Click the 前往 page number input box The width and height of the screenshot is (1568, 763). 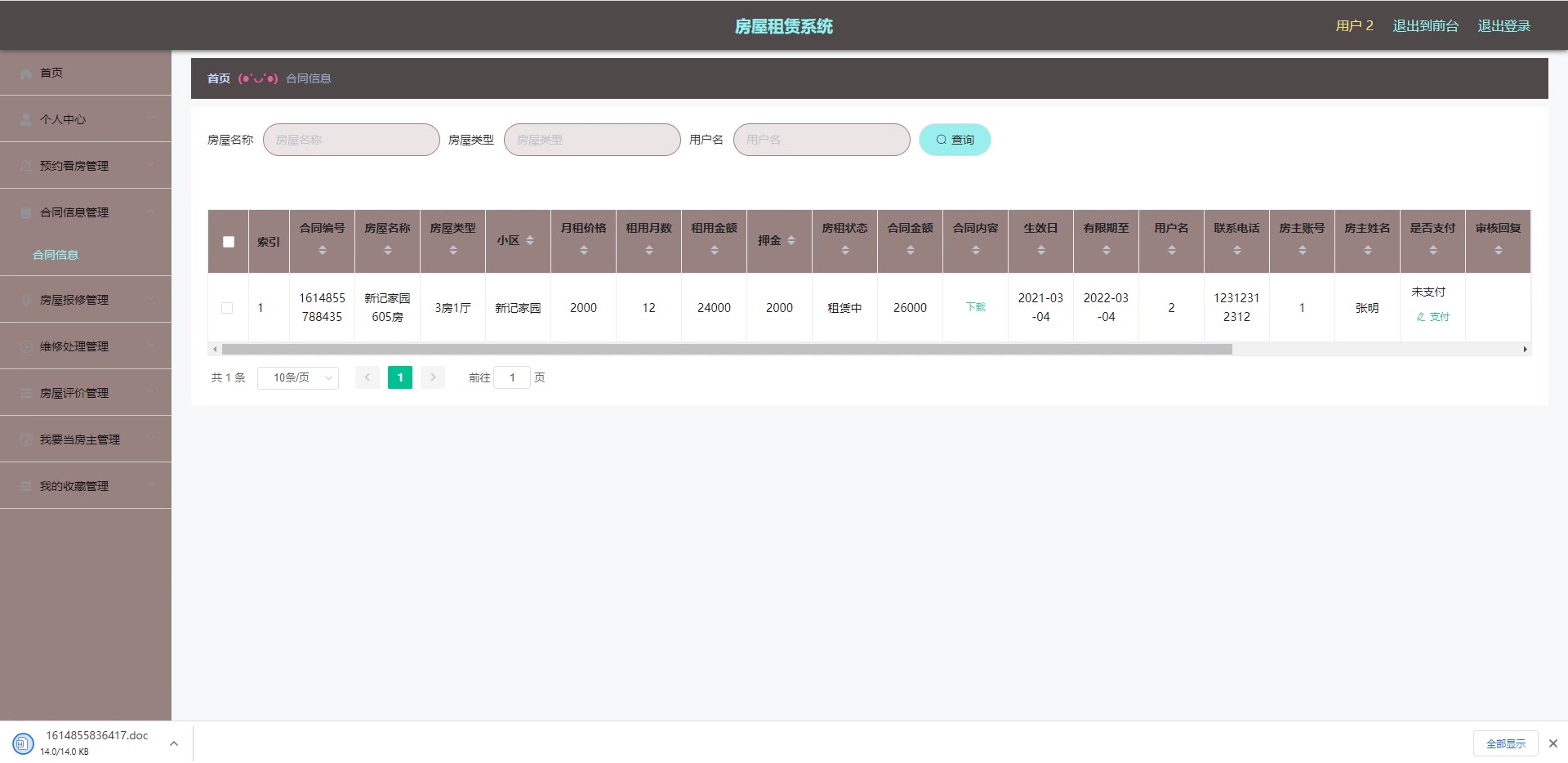[512, 377]
